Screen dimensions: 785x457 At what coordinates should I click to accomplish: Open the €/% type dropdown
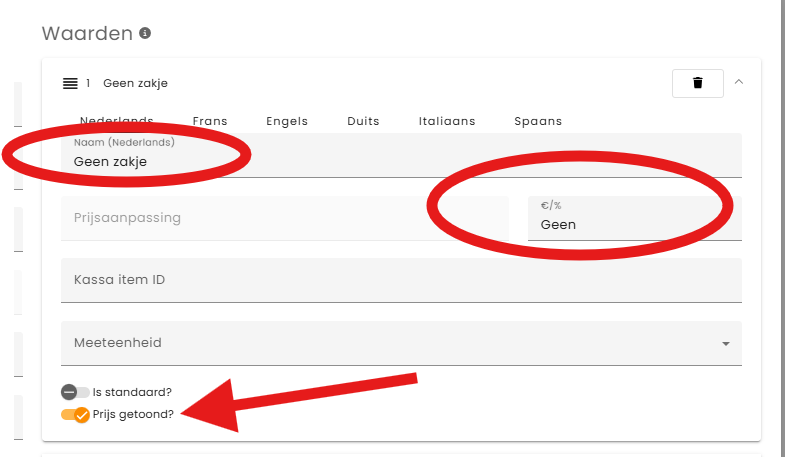(634, 218)
